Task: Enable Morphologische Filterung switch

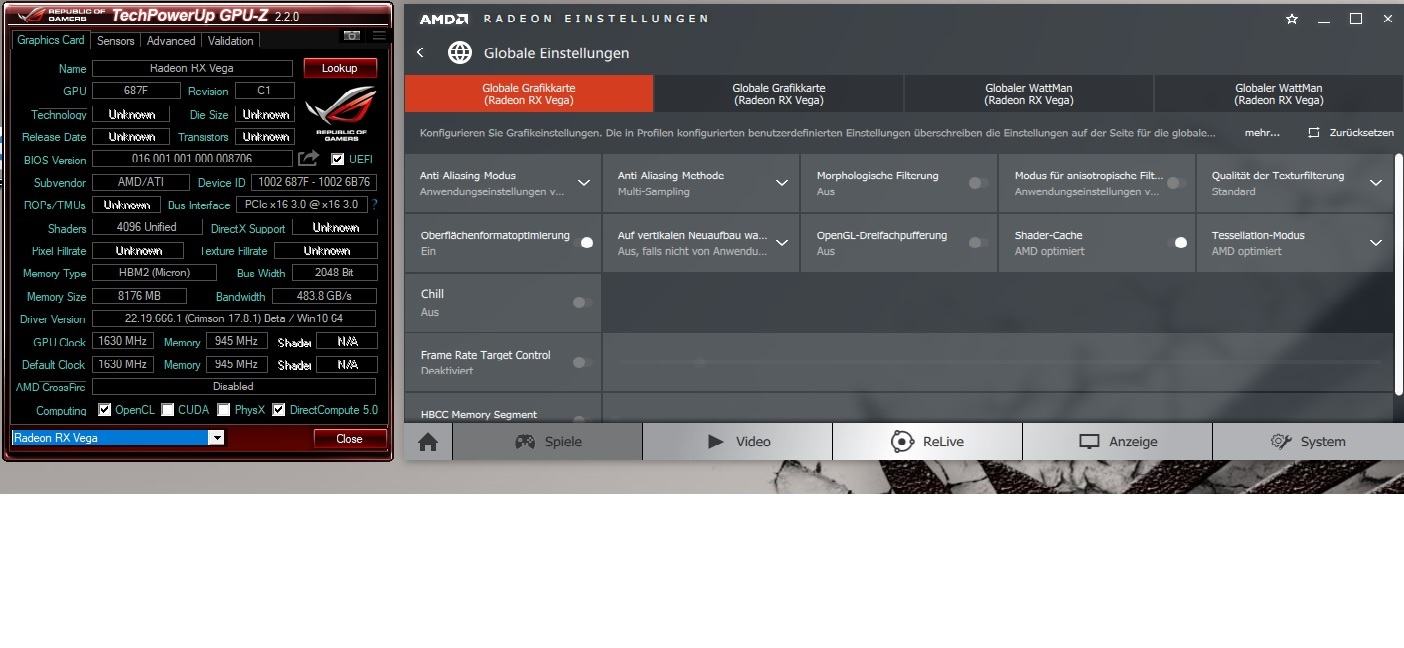Action: tap(979, 183)
